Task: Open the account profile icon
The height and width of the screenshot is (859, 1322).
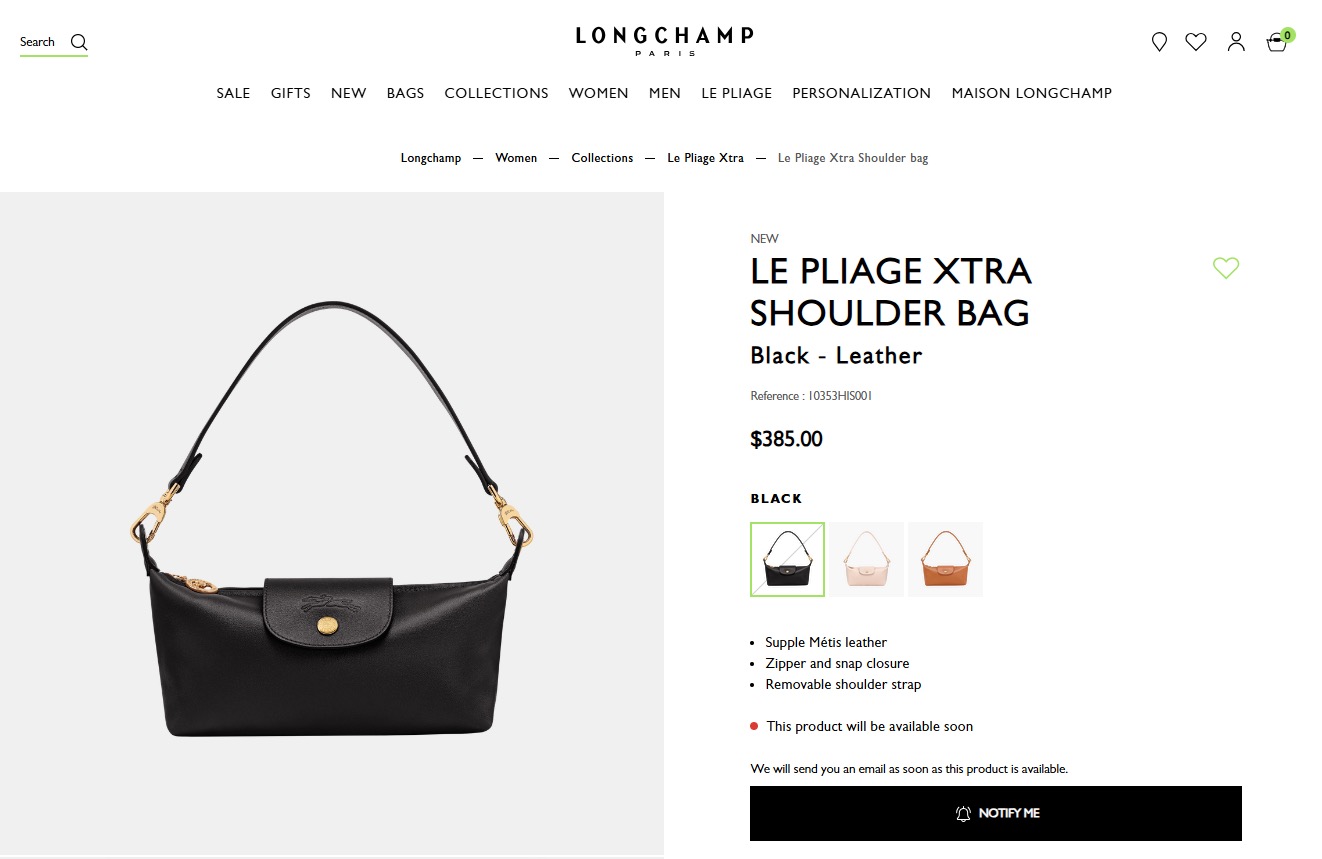Action: coord(1236,42)
